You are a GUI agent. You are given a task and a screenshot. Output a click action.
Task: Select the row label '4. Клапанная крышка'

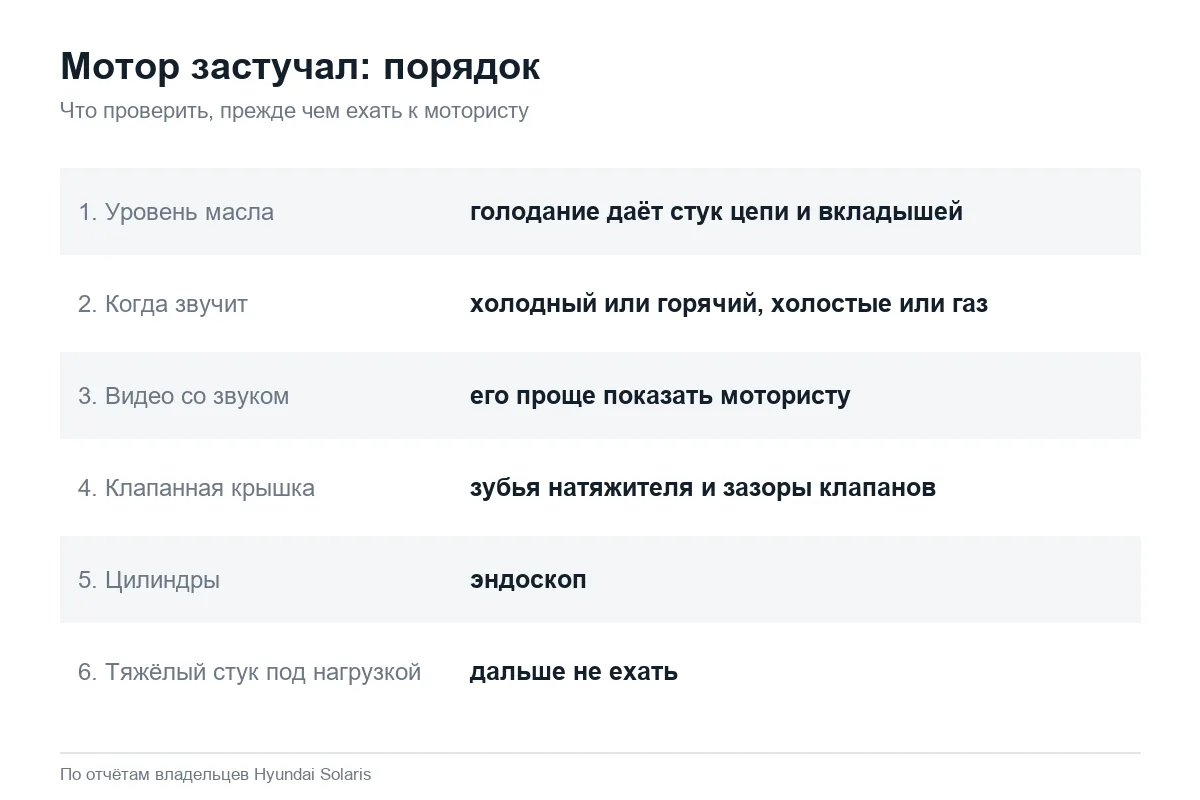click(x=197, y=488)
